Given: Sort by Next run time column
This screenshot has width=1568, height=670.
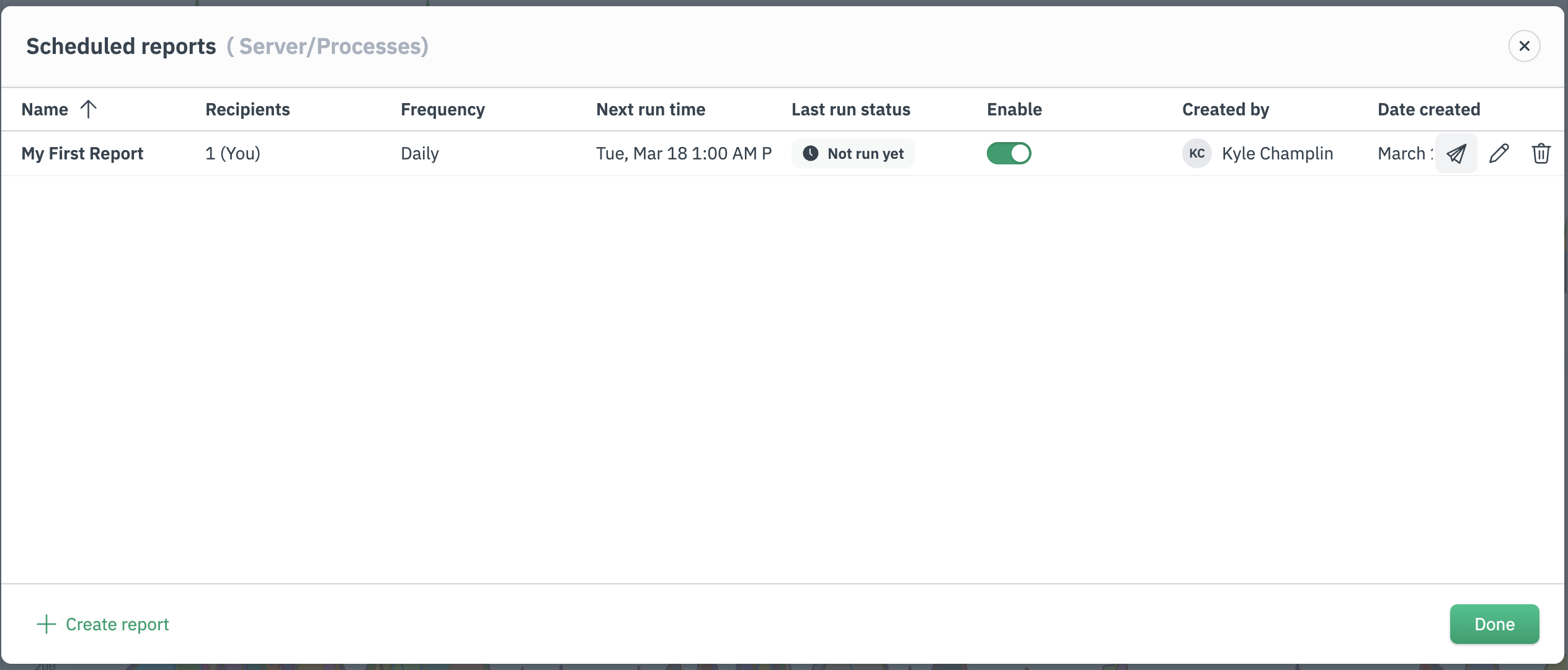Looking at the screenshot, I should coord(650,110).
